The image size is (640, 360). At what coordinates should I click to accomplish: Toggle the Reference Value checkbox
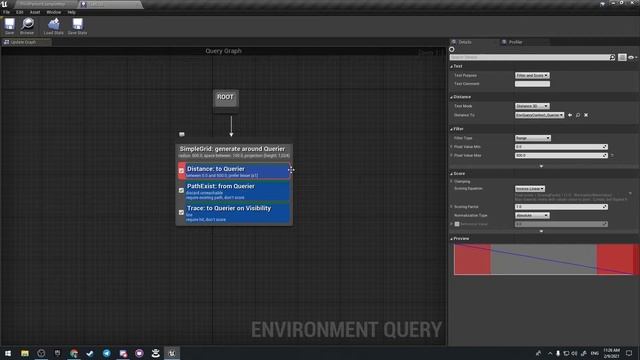[x=457, y=224]
